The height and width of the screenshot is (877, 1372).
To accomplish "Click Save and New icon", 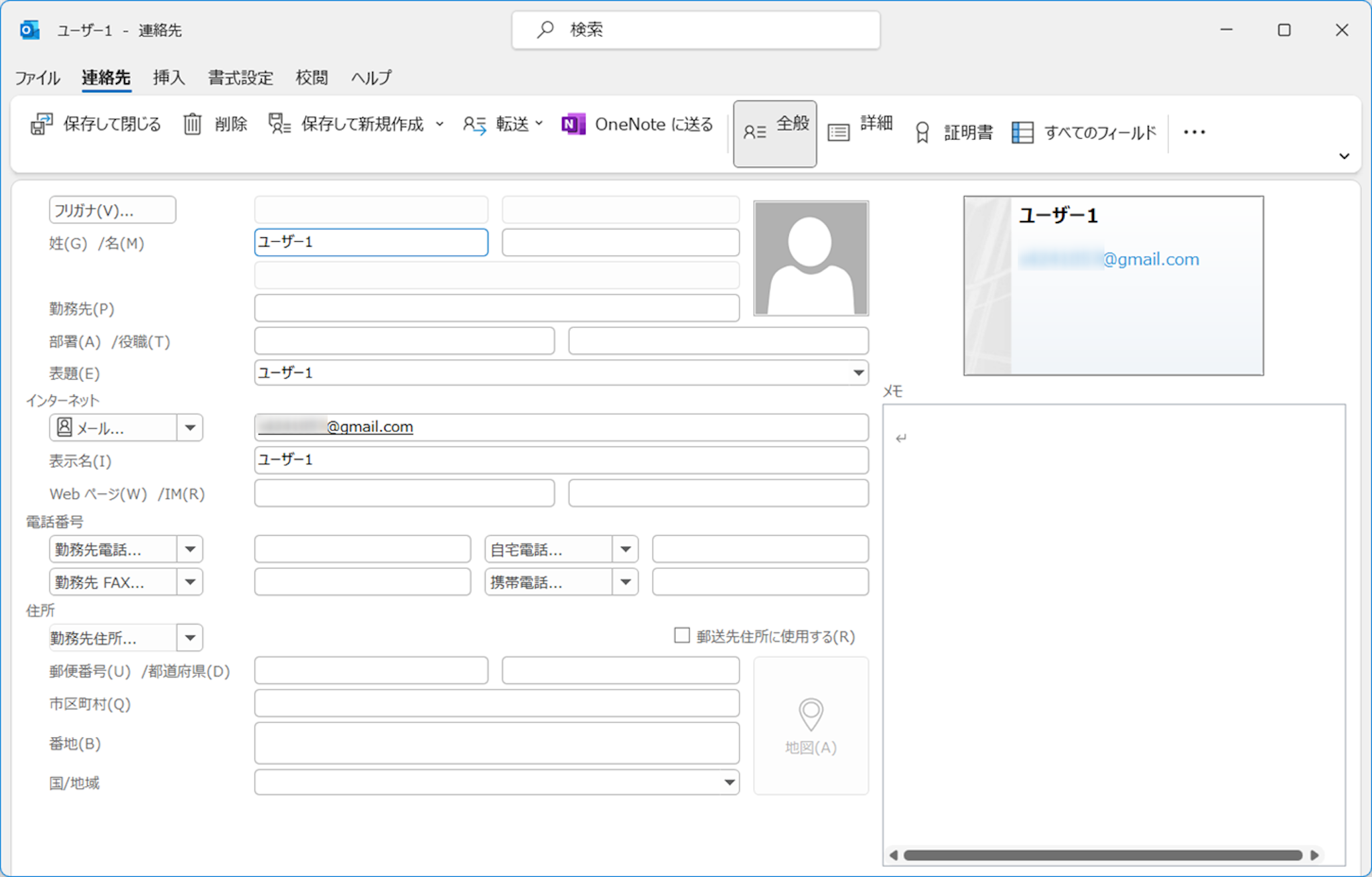I will [x=279, y=125].
